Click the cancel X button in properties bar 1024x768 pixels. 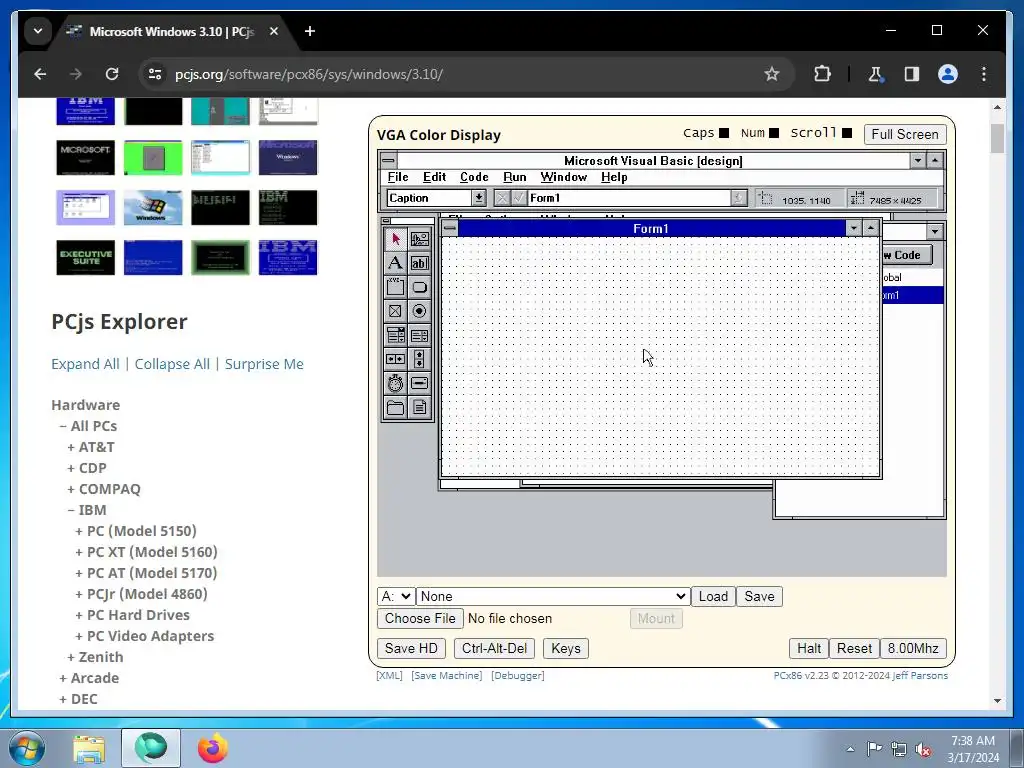(x=502, y=198)
